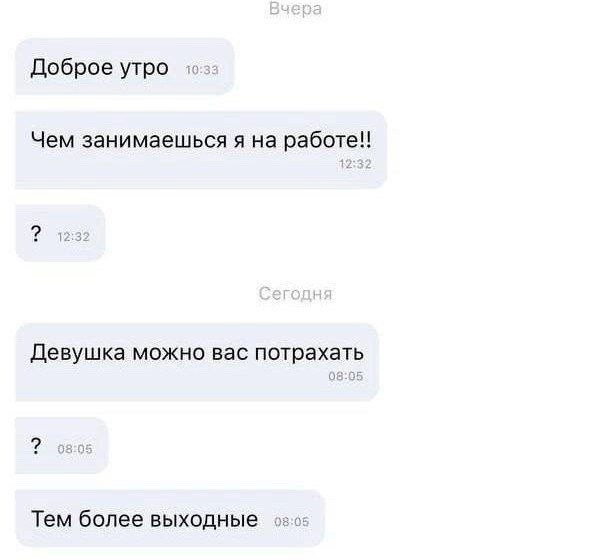The image size is (591, 560).
Task: Click the 08:05 timestamp beside the question mark
Action: (75, 449)
